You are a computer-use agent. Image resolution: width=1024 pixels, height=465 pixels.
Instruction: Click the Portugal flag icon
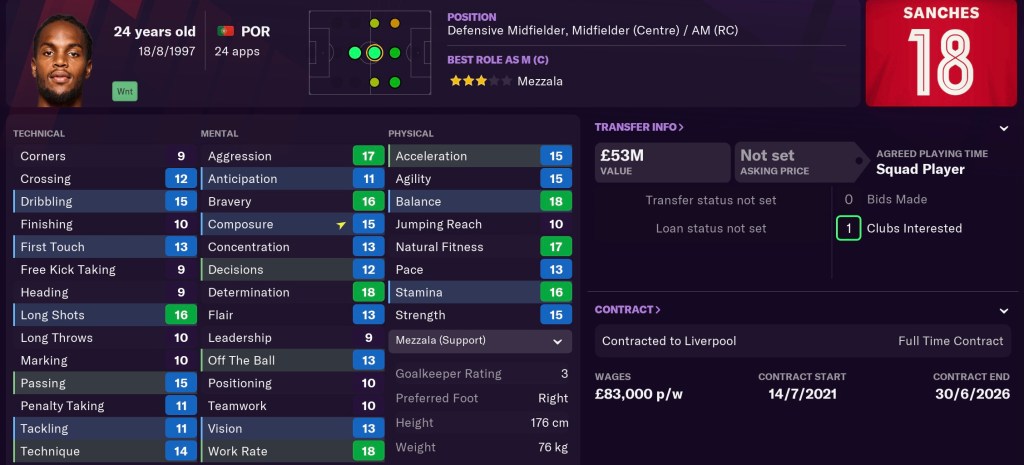point(225,31)
